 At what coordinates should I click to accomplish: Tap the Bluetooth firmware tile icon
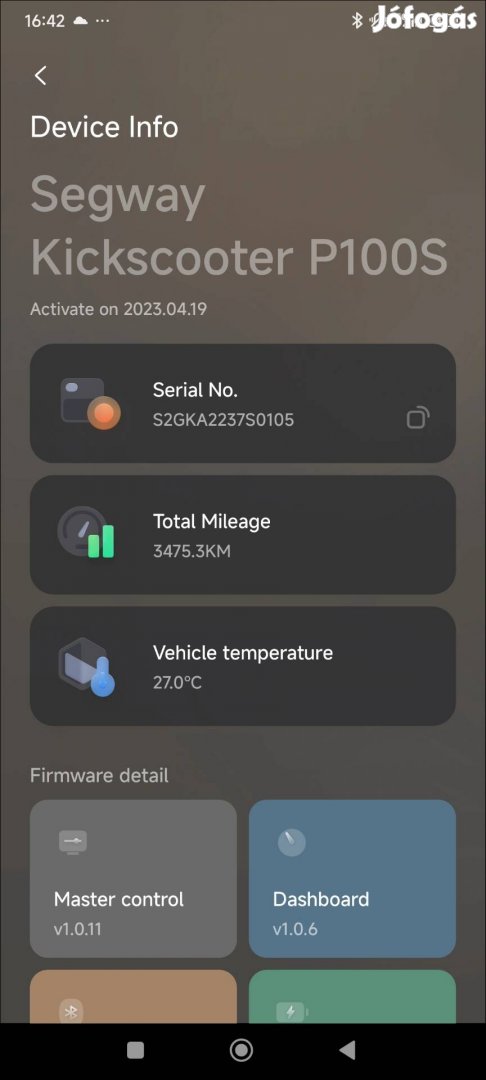pos(70,1011)
